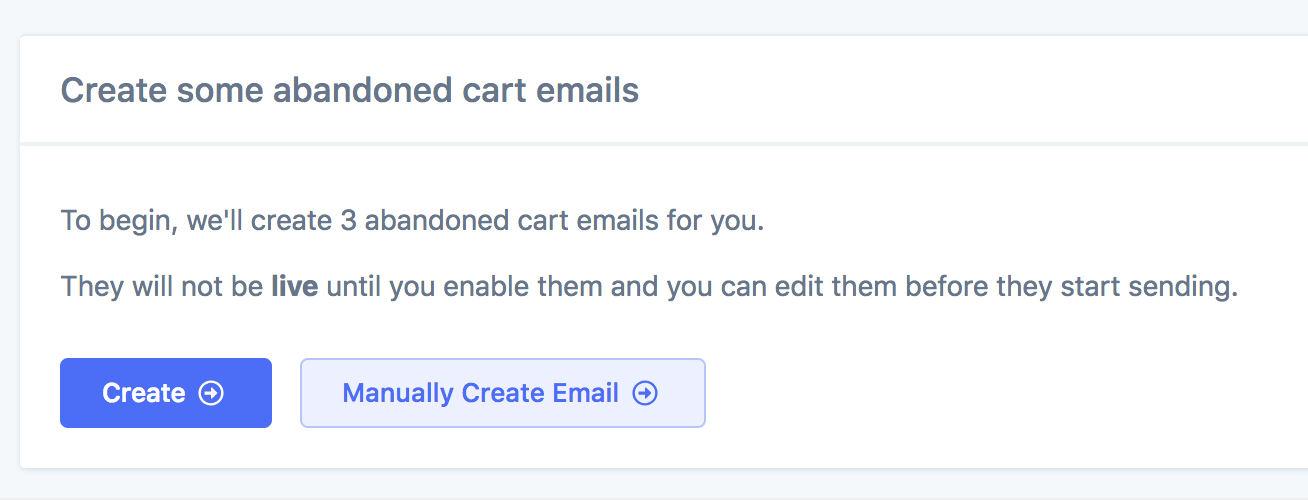The image size is (1308, 500).
Task: Click the circled arrow icon inside Create
Action: [x=211, y=393]
